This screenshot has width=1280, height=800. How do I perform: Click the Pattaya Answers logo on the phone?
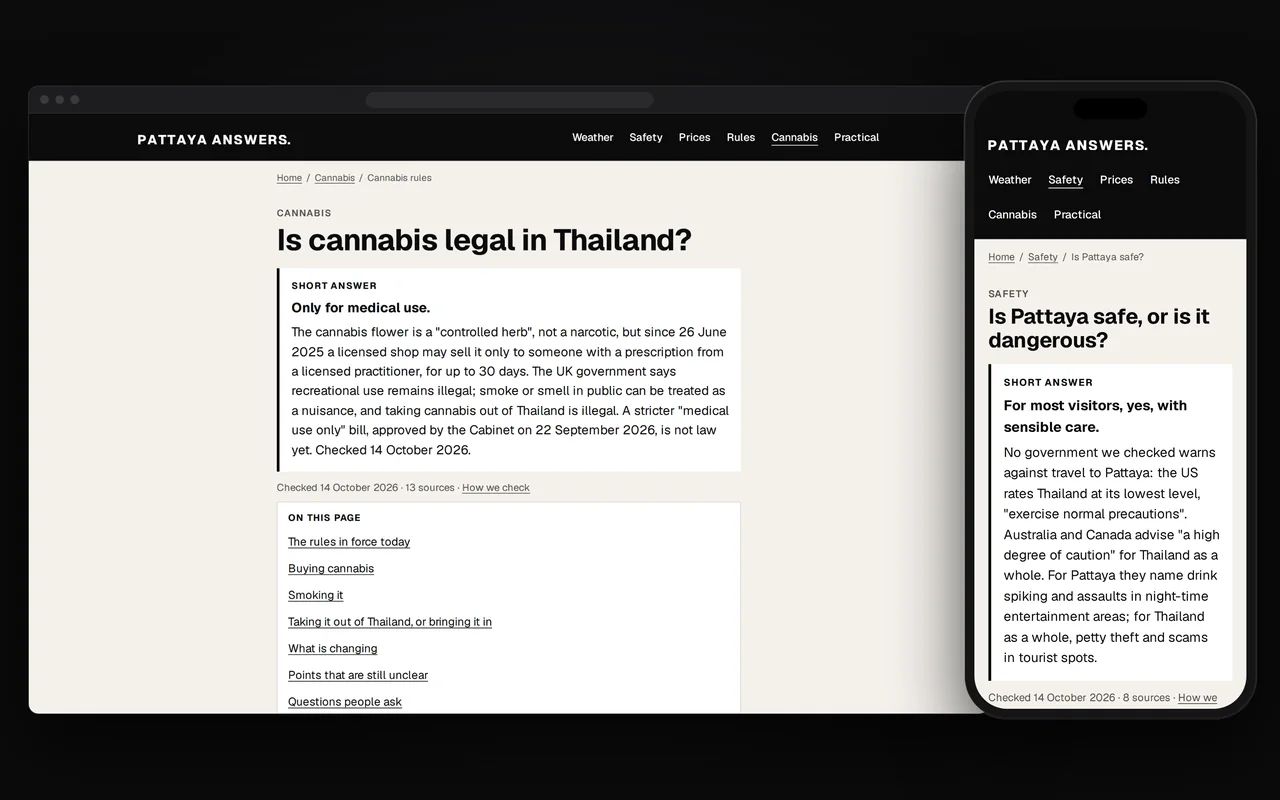click(1068, 146)
